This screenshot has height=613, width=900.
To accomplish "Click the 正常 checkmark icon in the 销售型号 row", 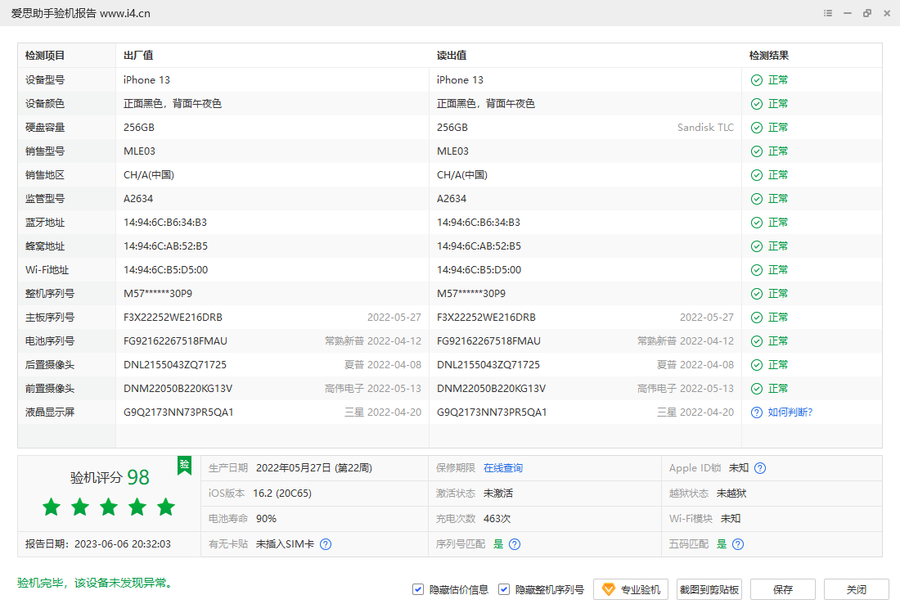I will click(757, 152).
